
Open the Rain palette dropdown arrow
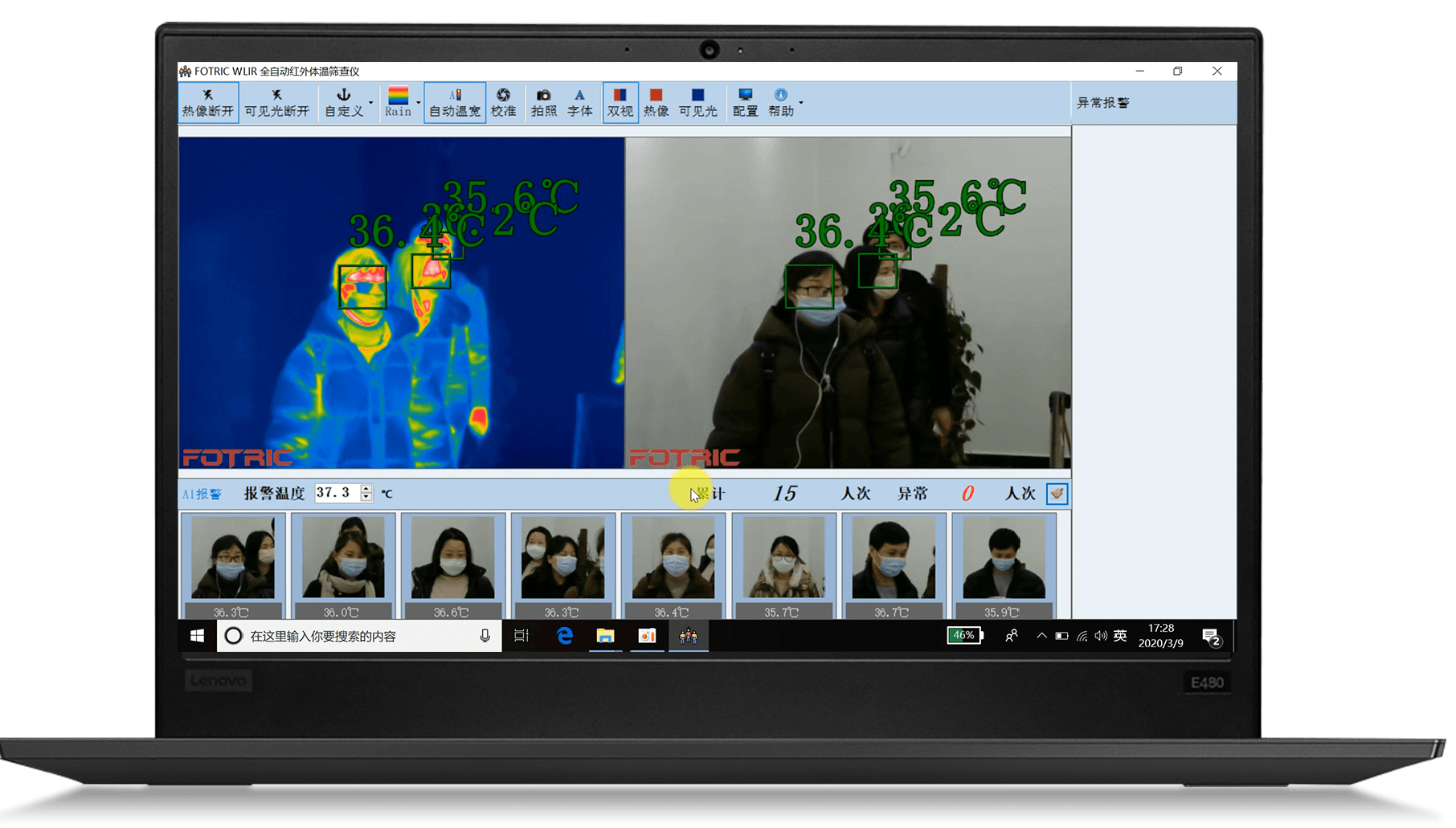coord(419,103)
